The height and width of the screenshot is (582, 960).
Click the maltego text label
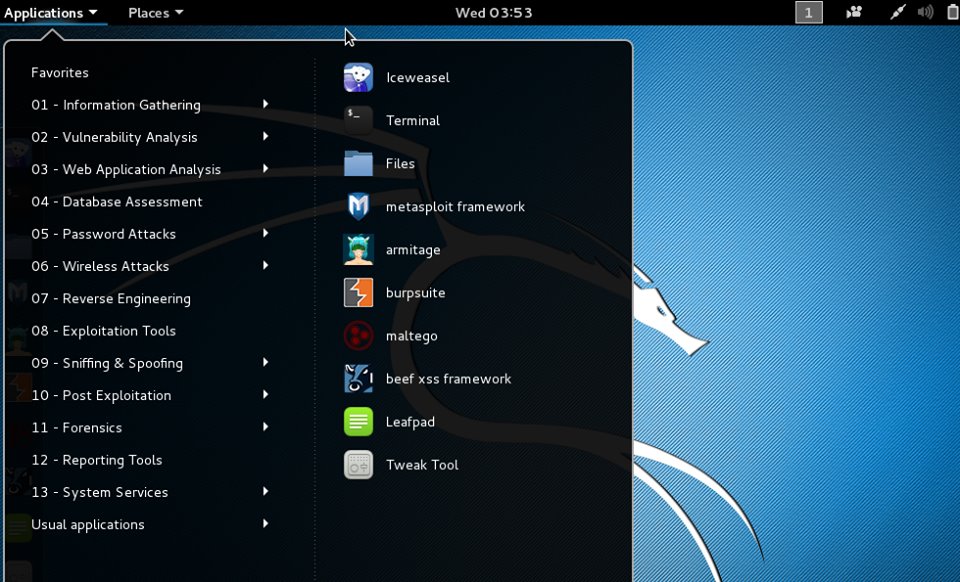411,336
